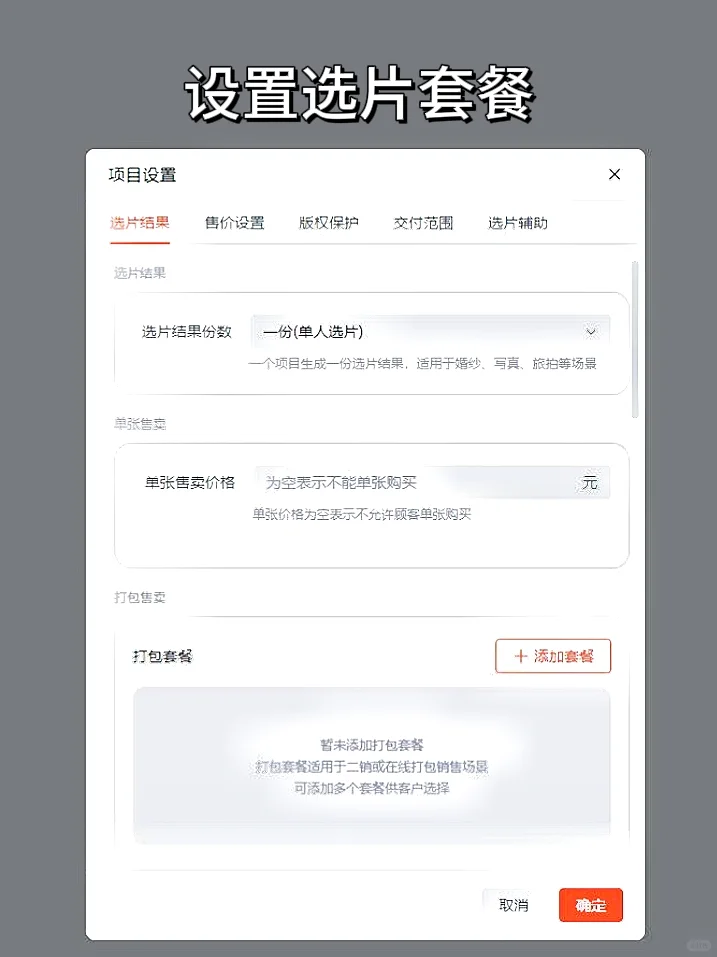
Task: Cancel with the 取消 button
Action: point(513,905)
